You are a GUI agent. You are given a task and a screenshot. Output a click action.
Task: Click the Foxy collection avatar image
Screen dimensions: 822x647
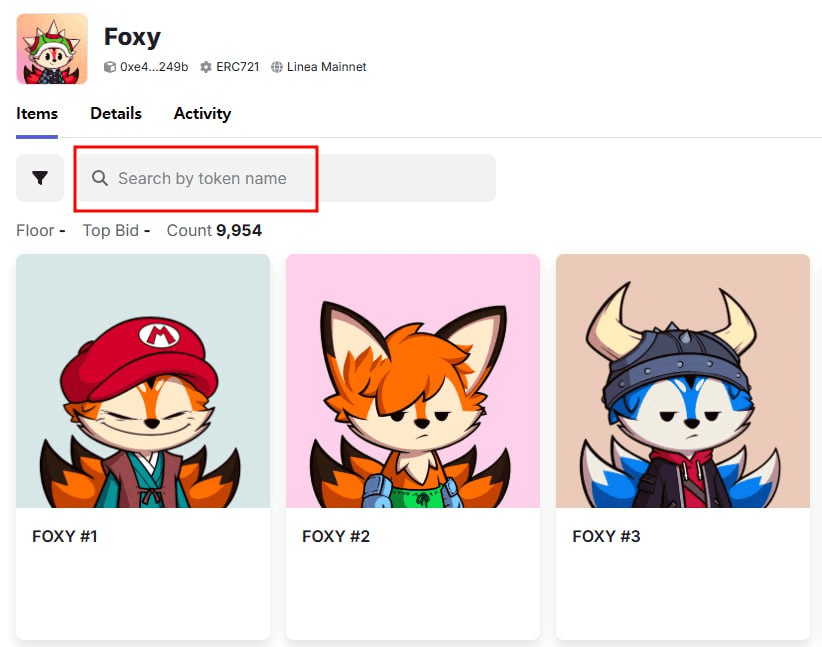52,49
